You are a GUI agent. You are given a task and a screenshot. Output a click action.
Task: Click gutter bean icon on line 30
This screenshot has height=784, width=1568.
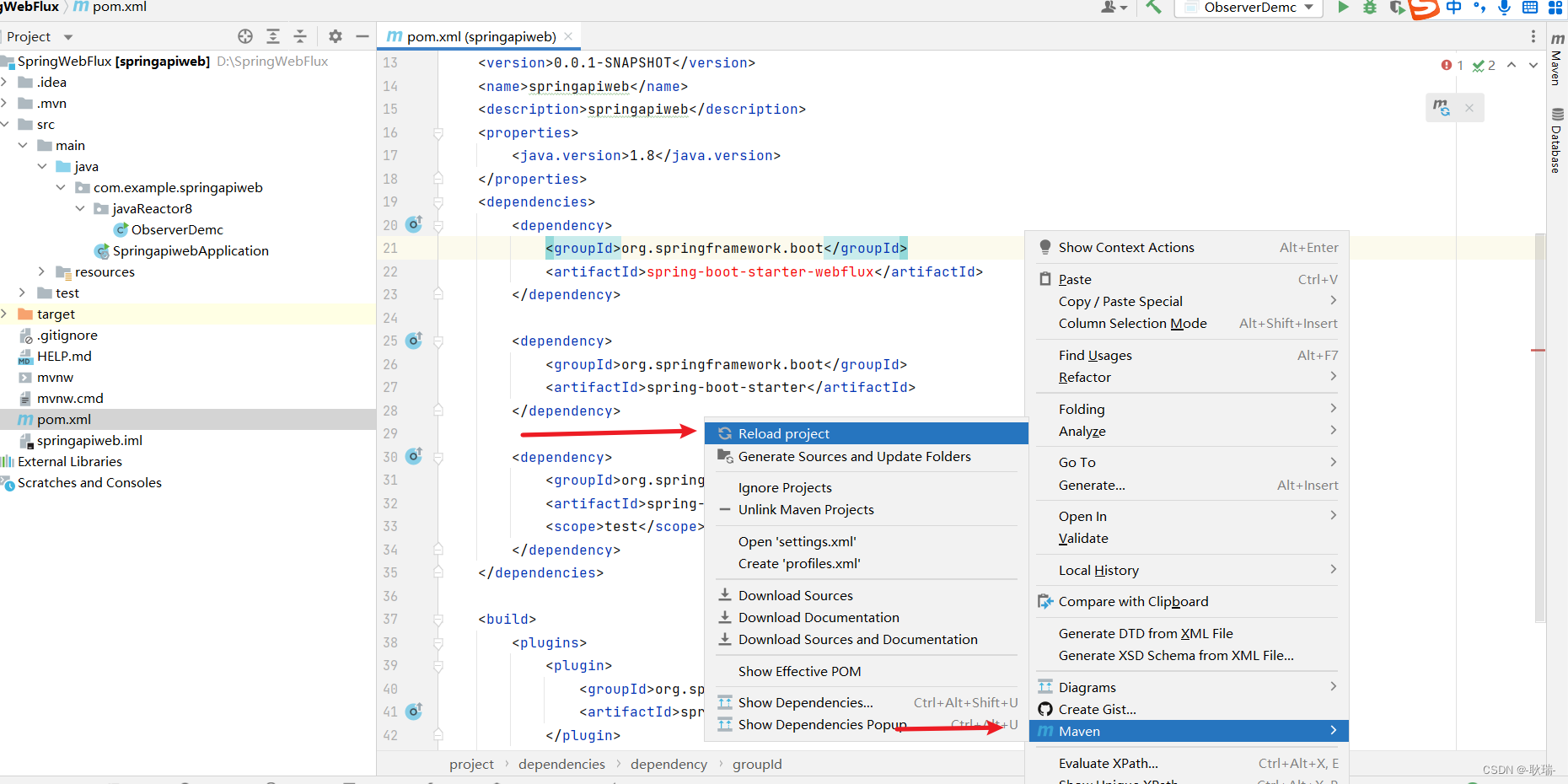(414, 456)
